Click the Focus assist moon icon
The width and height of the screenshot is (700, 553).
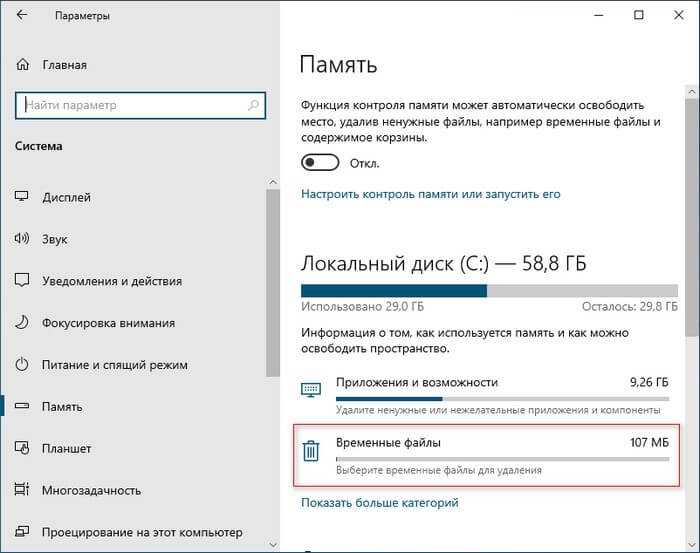(22, 323)
